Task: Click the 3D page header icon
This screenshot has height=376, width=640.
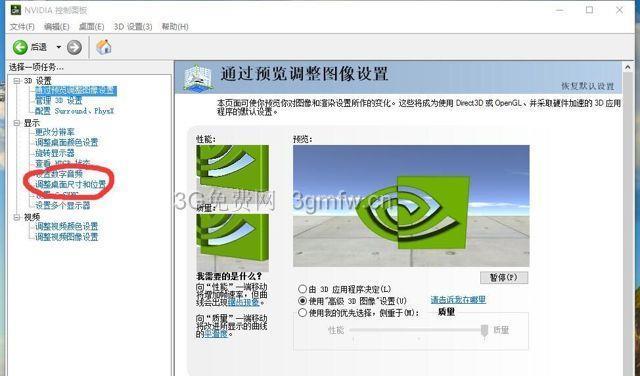Action: [x=198, y=77]
